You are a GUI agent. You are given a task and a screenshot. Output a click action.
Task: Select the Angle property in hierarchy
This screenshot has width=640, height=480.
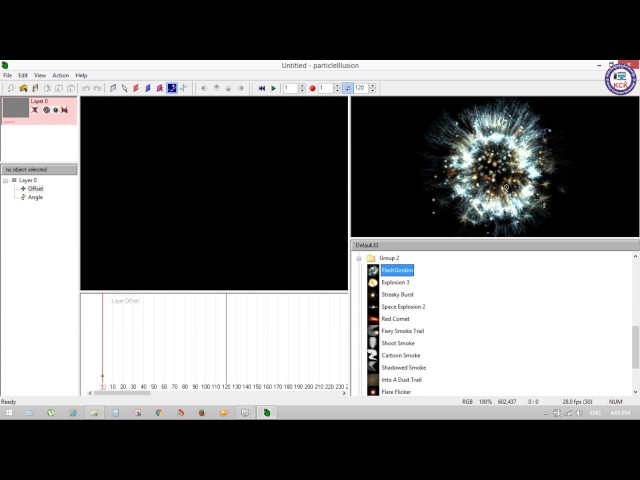point(35,197)
